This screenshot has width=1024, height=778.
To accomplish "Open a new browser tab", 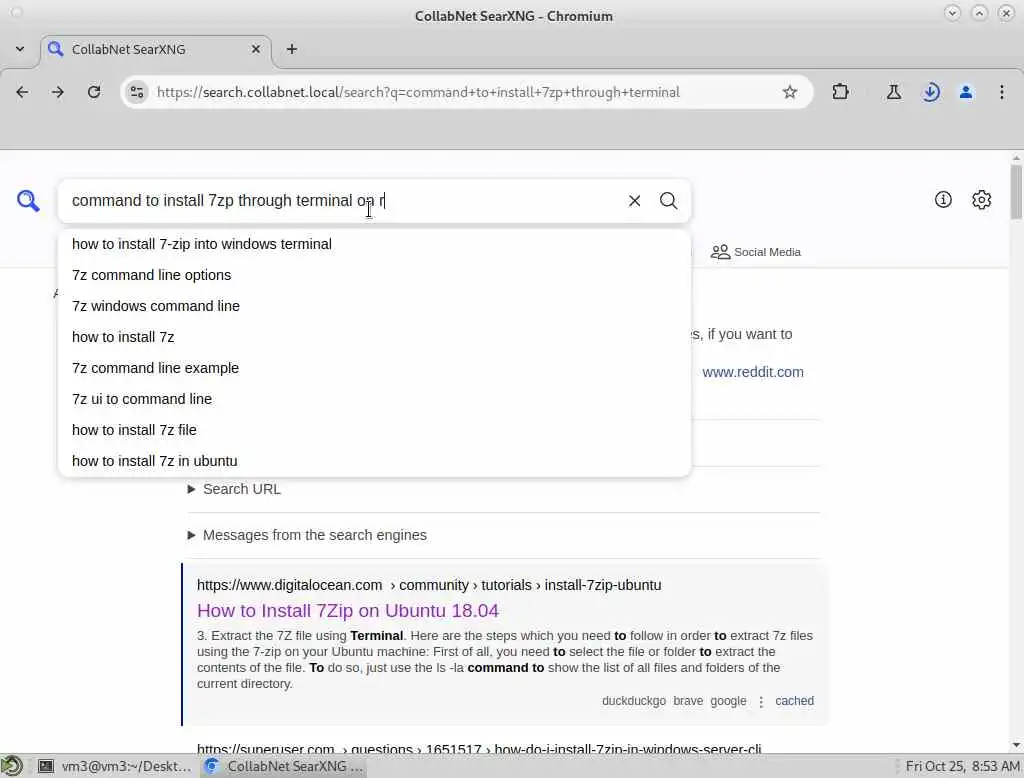I will coord(291,49).
